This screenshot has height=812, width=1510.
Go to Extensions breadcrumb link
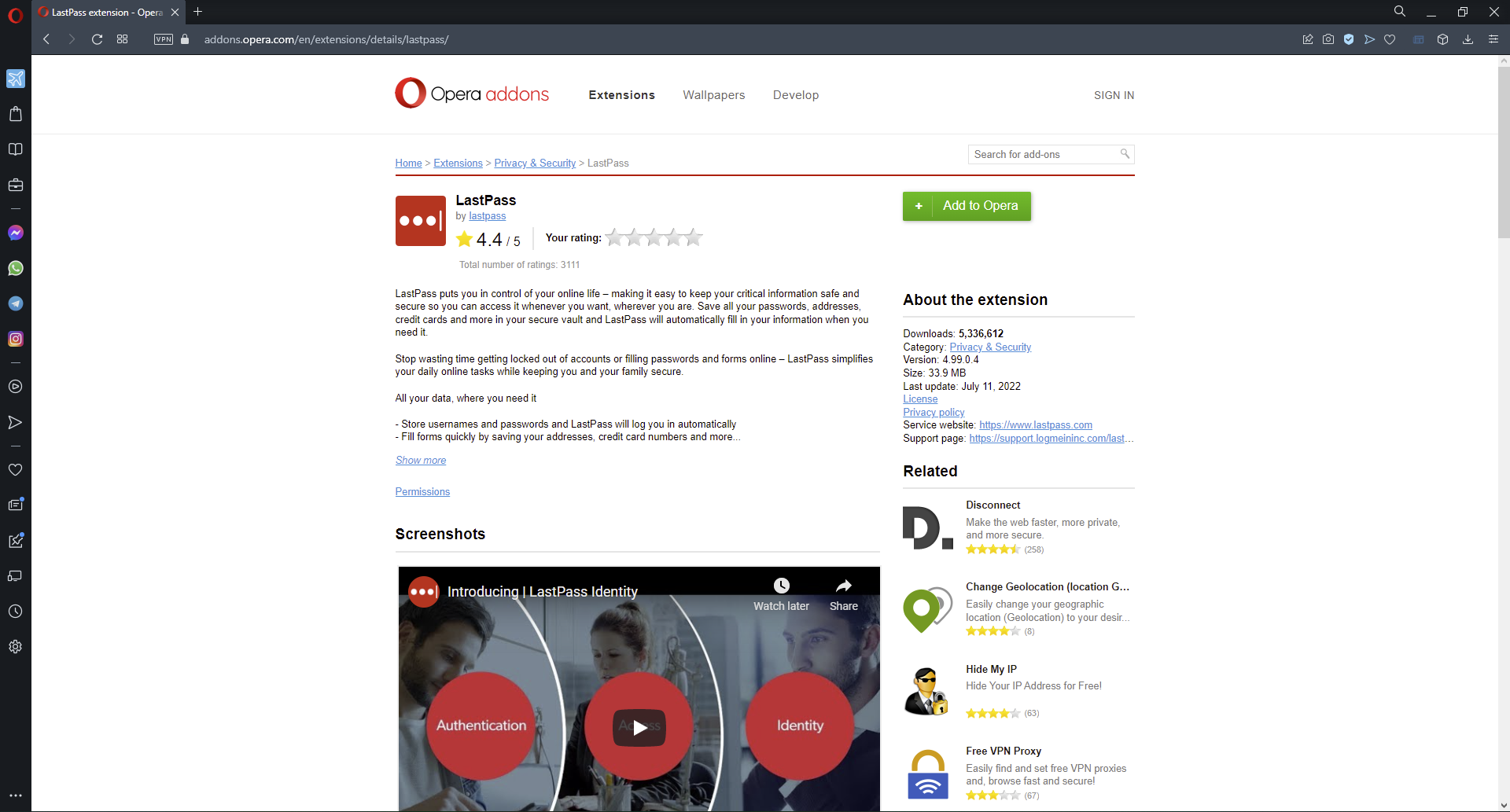pos(458,163)
